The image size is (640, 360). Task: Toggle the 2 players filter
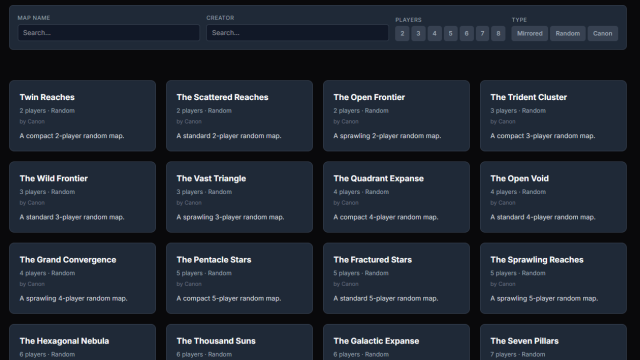[x=402, y=33]
